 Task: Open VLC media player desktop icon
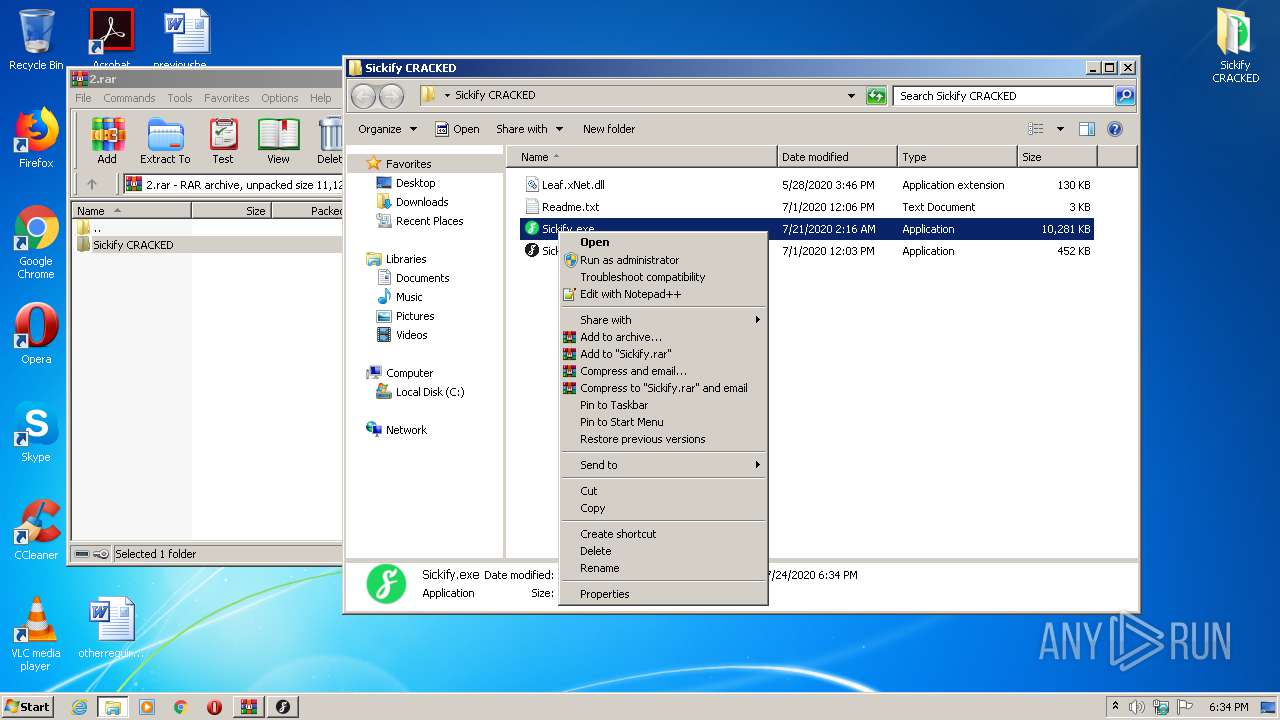click(x=36, y=634)
